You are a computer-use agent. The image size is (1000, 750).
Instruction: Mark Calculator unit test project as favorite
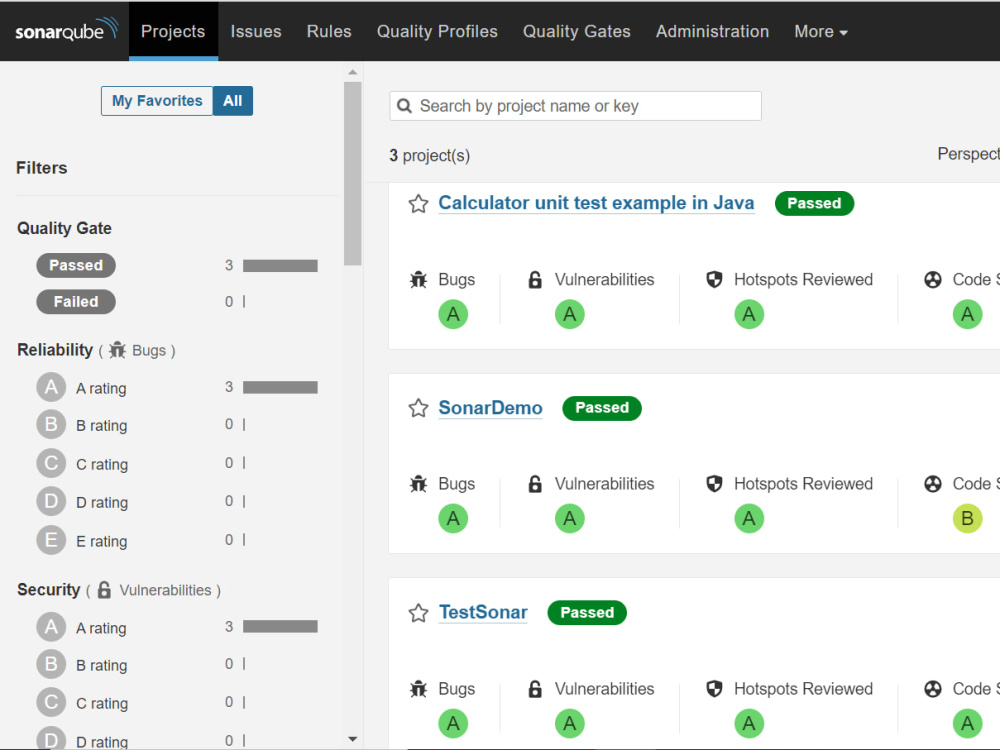coord(418,203)
